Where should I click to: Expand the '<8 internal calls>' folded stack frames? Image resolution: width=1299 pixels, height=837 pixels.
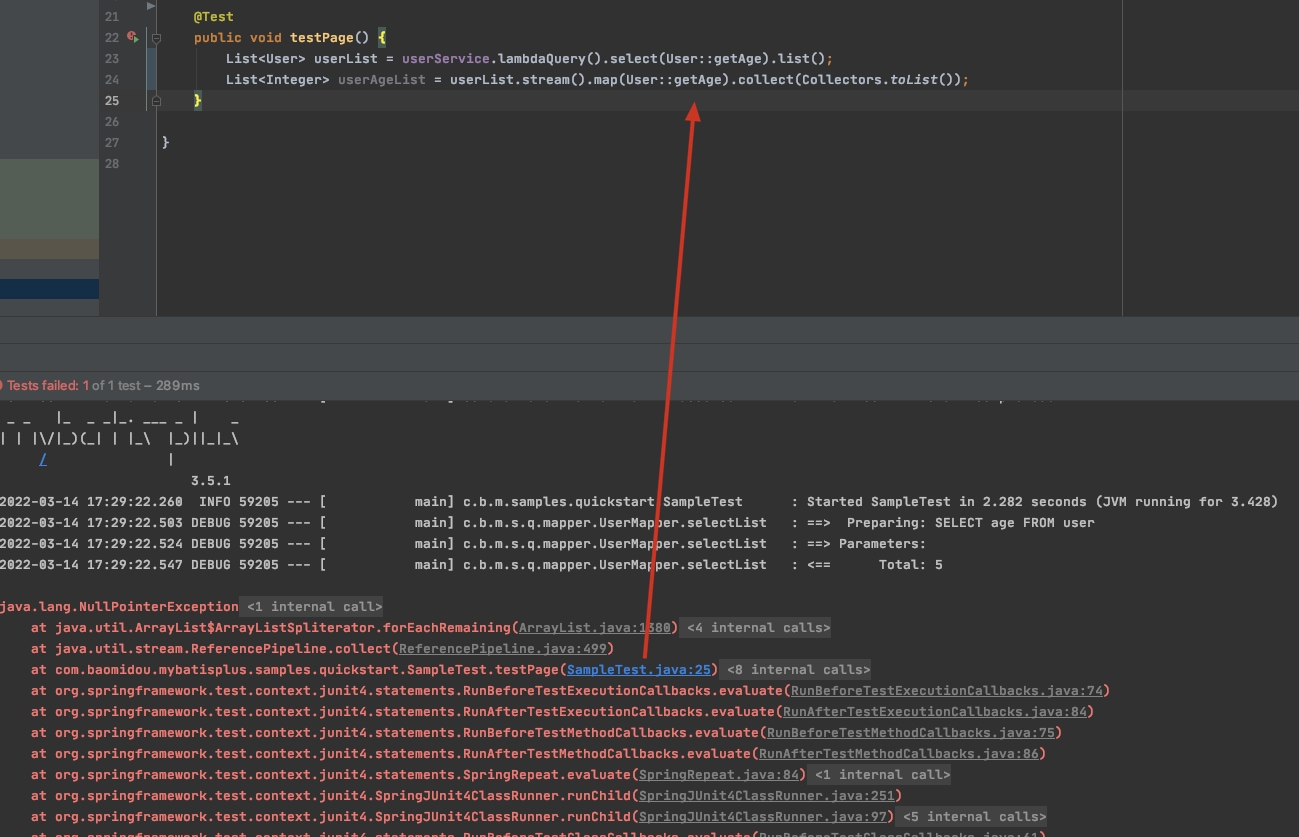798,670
